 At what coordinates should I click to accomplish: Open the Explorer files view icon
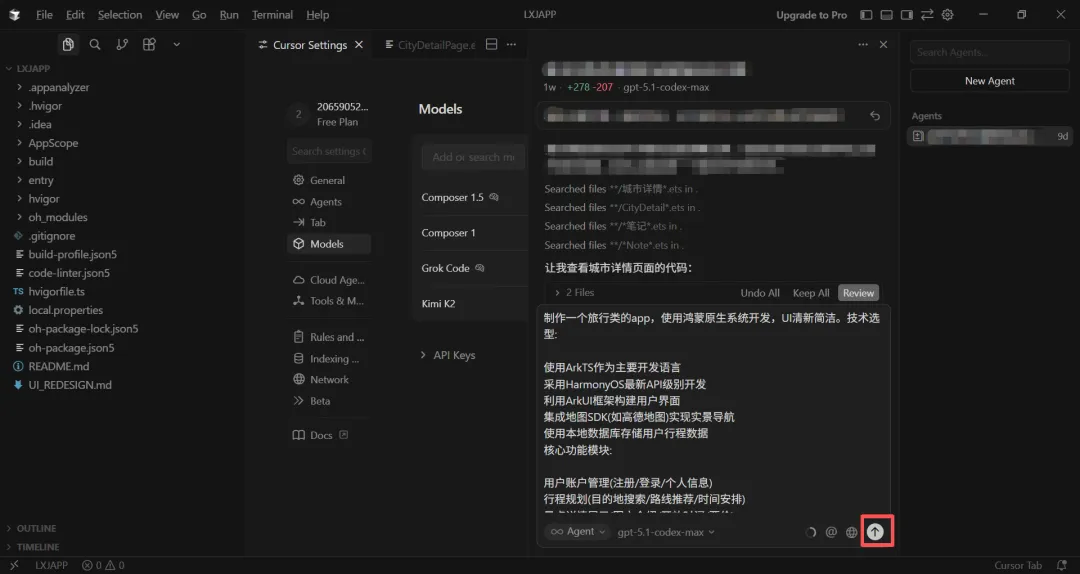pyautogui.click(x=68, y=44)
